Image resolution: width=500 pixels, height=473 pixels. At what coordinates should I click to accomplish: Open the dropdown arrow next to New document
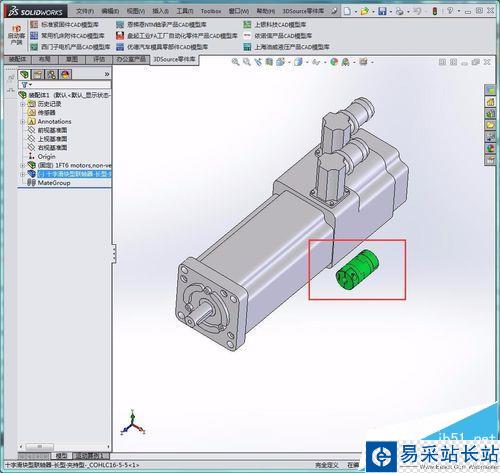pyautogui.click(x=355, y=12)
